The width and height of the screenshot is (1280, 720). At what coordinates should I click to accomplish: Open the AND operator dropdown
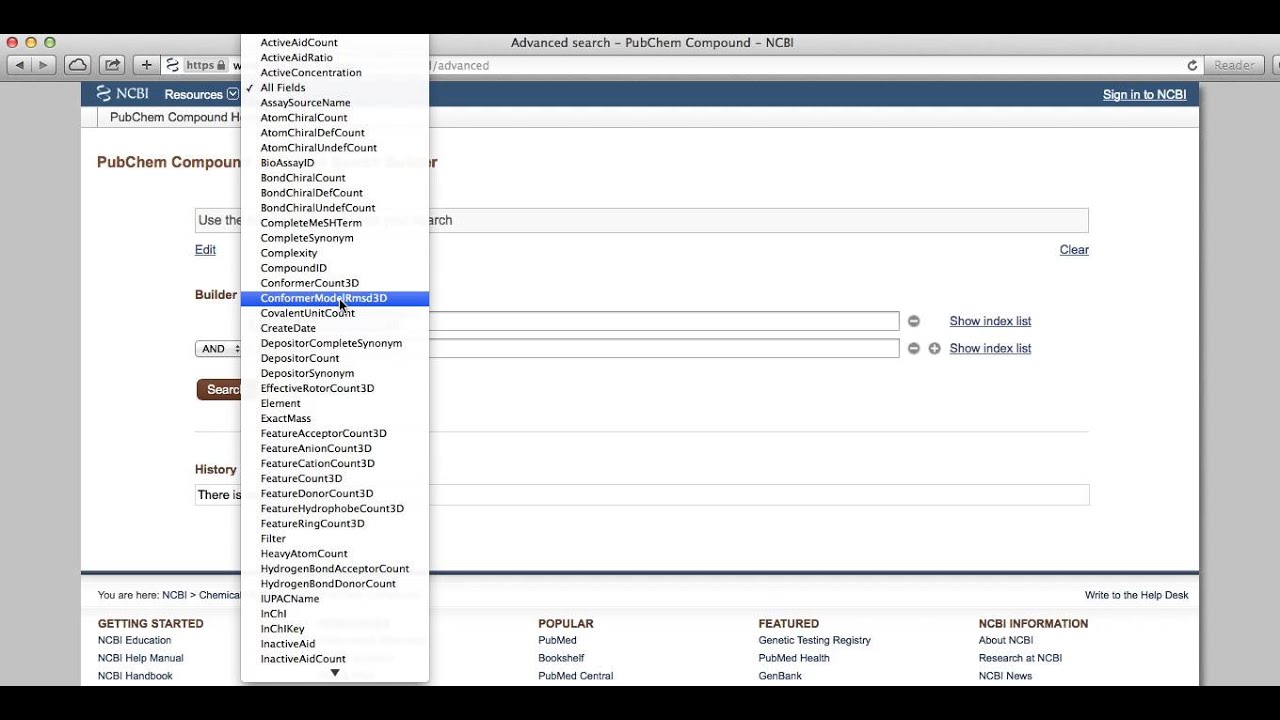point(217,349)
